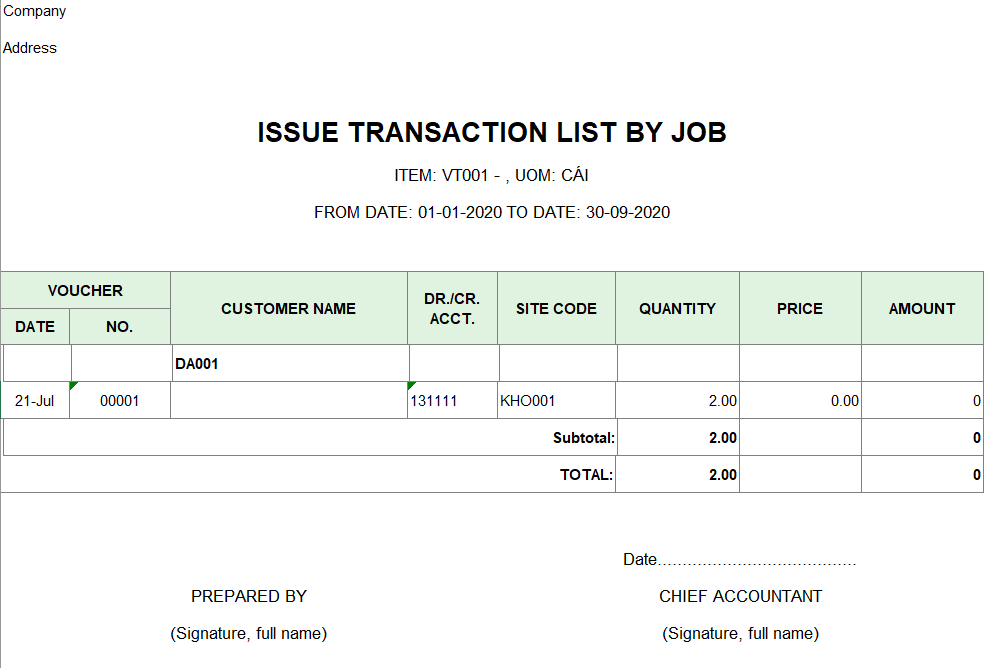
Task: Click the SITE CODE column header
Action: coord(556,308)
